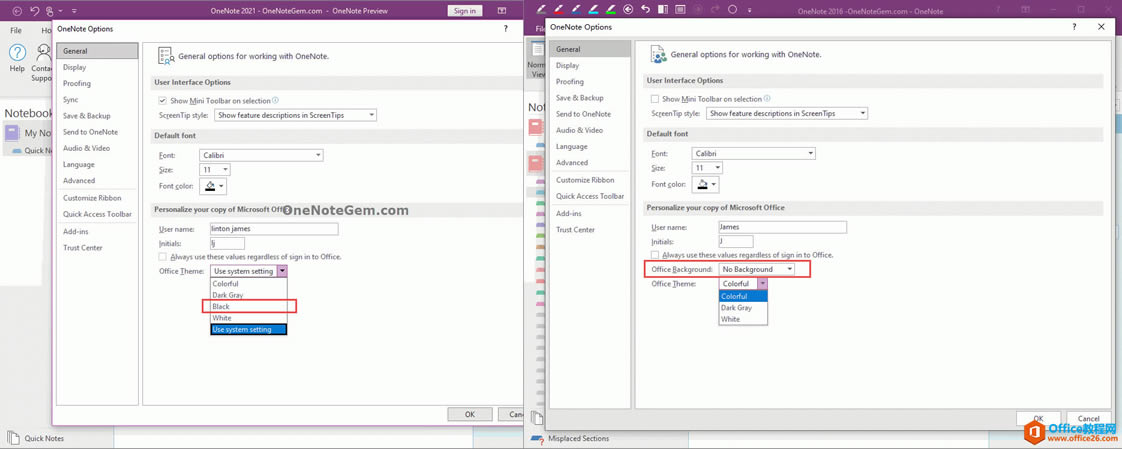Select Trust Center category in right OneNote Options
This screenshot has height=449, width=1122.
point(590,230)
